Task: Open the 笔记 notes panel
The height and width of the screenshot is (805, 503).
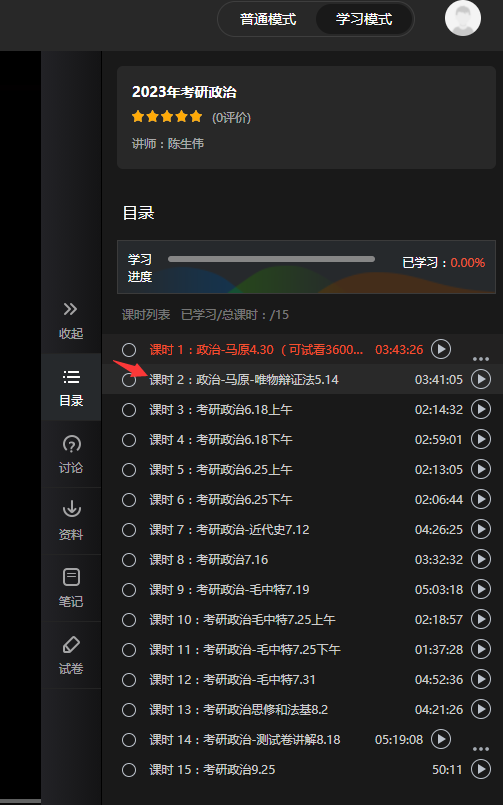Action: [x=71, y=588]
